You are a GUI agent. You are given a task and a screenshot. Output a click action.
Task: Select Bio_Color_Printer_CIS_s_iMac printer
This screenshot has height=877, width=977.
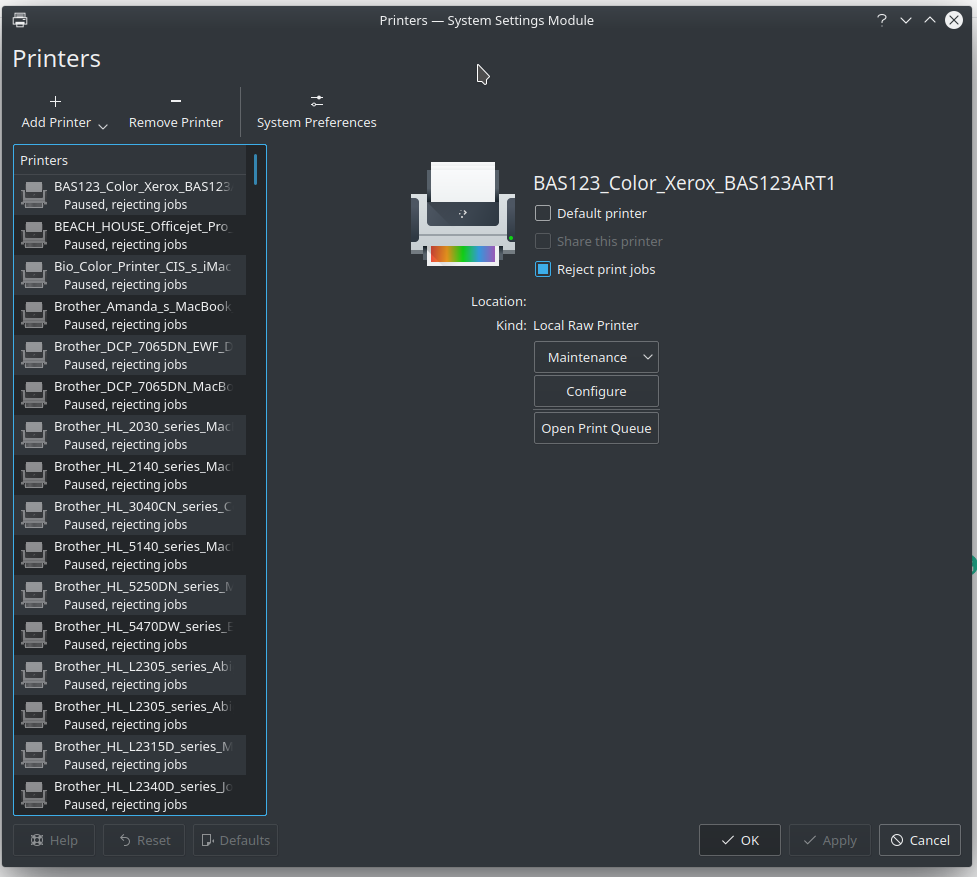(130, 275)
